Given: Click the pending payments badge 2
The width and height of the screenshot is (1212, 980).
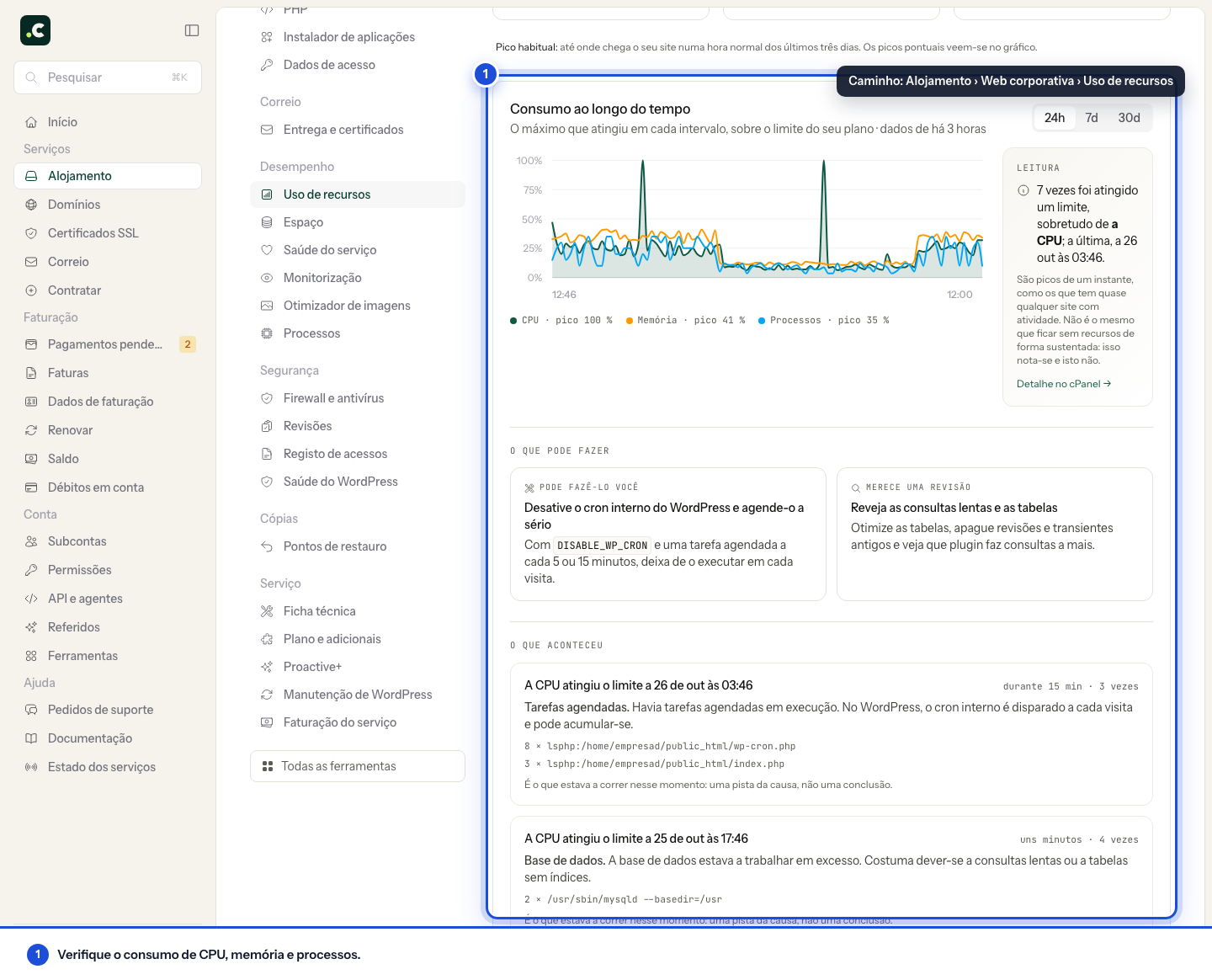Looking at the screenshot, I should click(x=188, y=344).
